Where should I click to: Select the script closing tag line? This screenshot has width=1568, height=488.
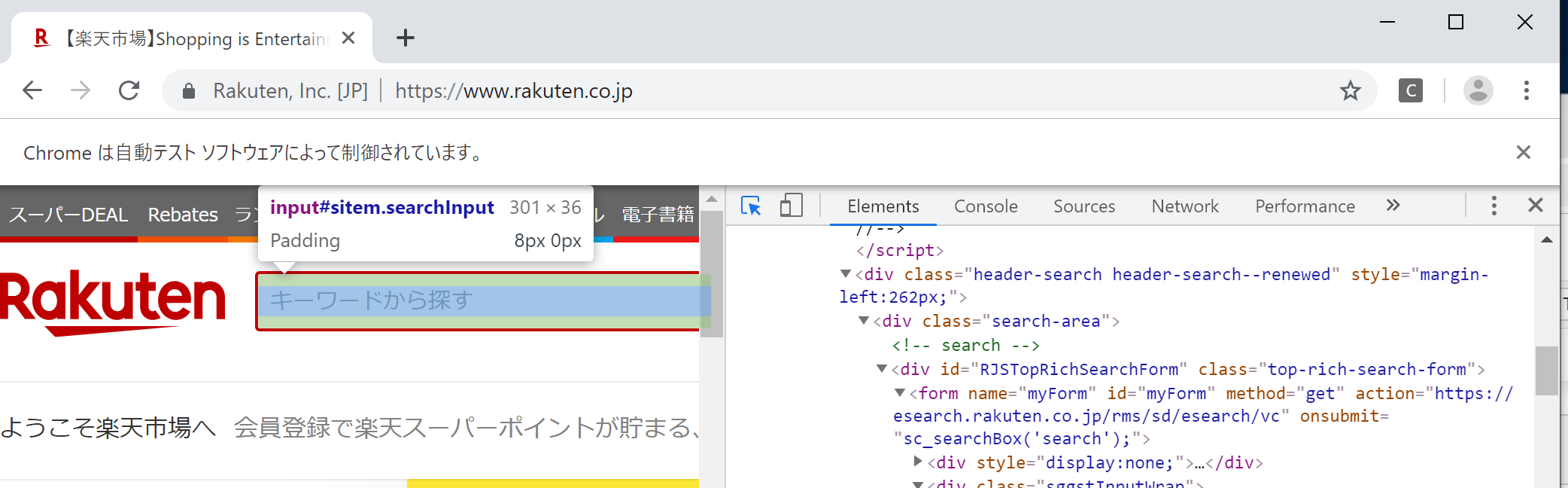tap(900, 250)
